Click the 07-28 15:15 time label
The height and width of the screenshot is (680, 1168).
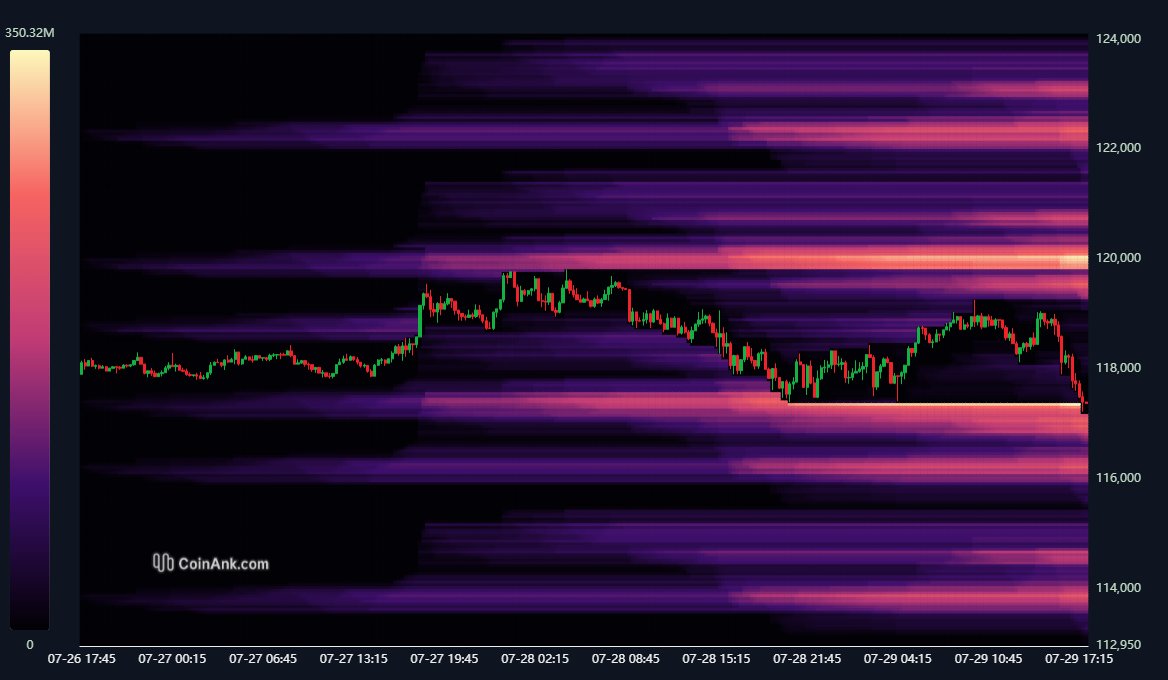pos(717,659)
